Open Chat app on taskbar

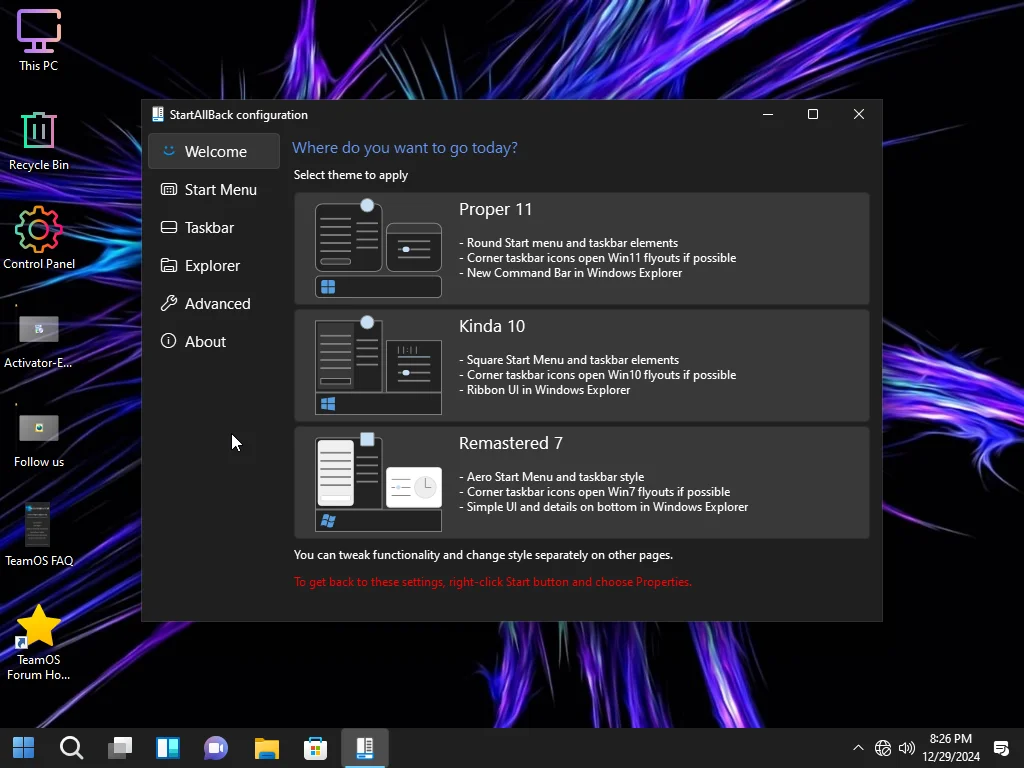(x=216, y=748)
